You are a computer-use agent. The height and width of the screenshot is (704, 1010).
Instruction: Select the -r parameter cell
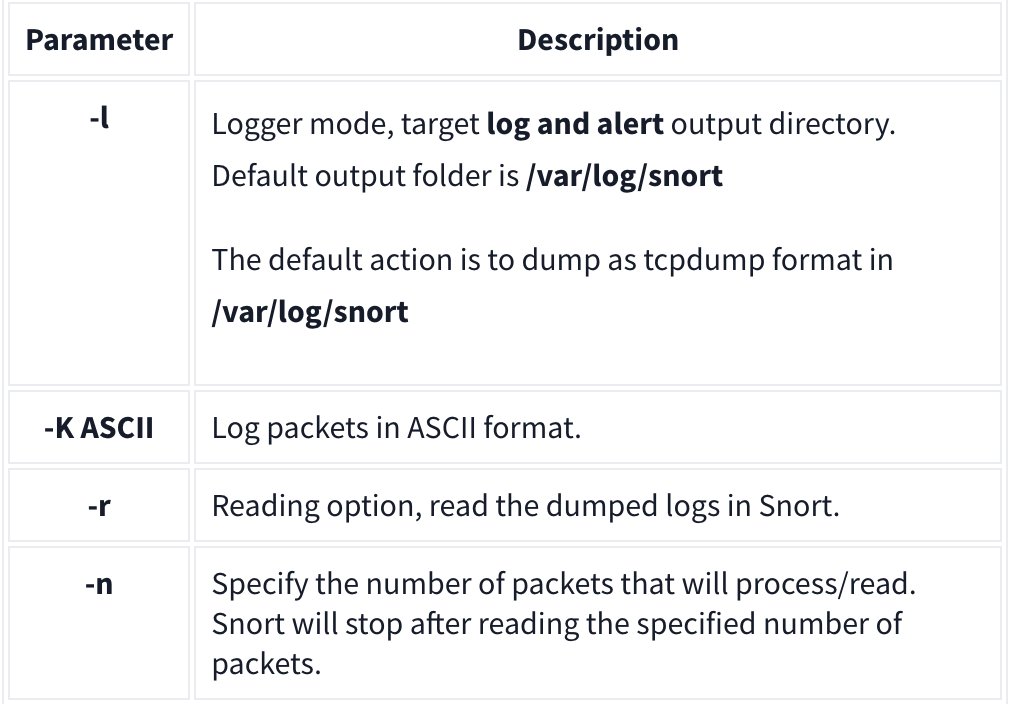pos(99,506)
